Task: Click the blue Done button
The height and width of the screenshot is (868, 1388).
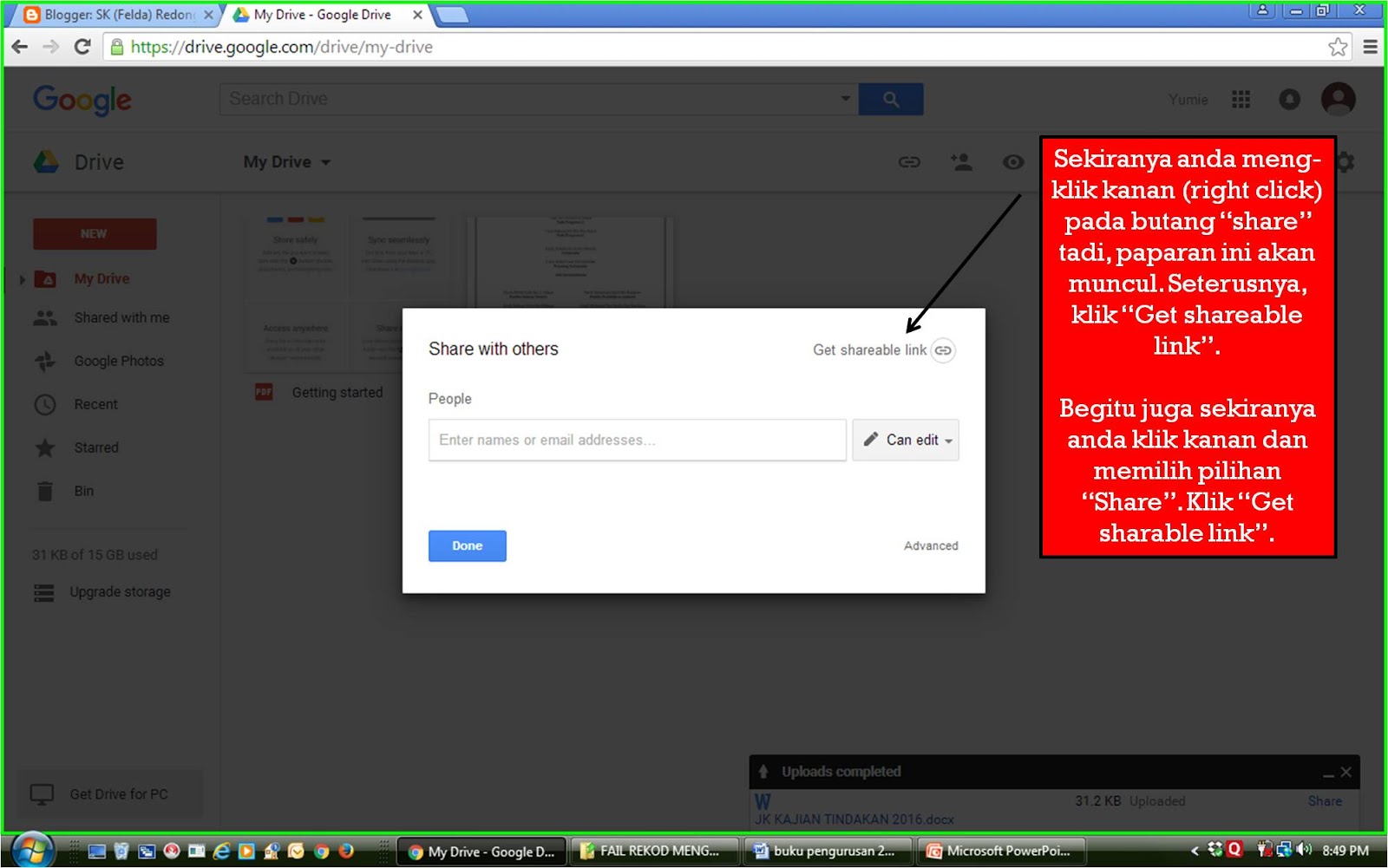Action: click(x=467, y=545)
